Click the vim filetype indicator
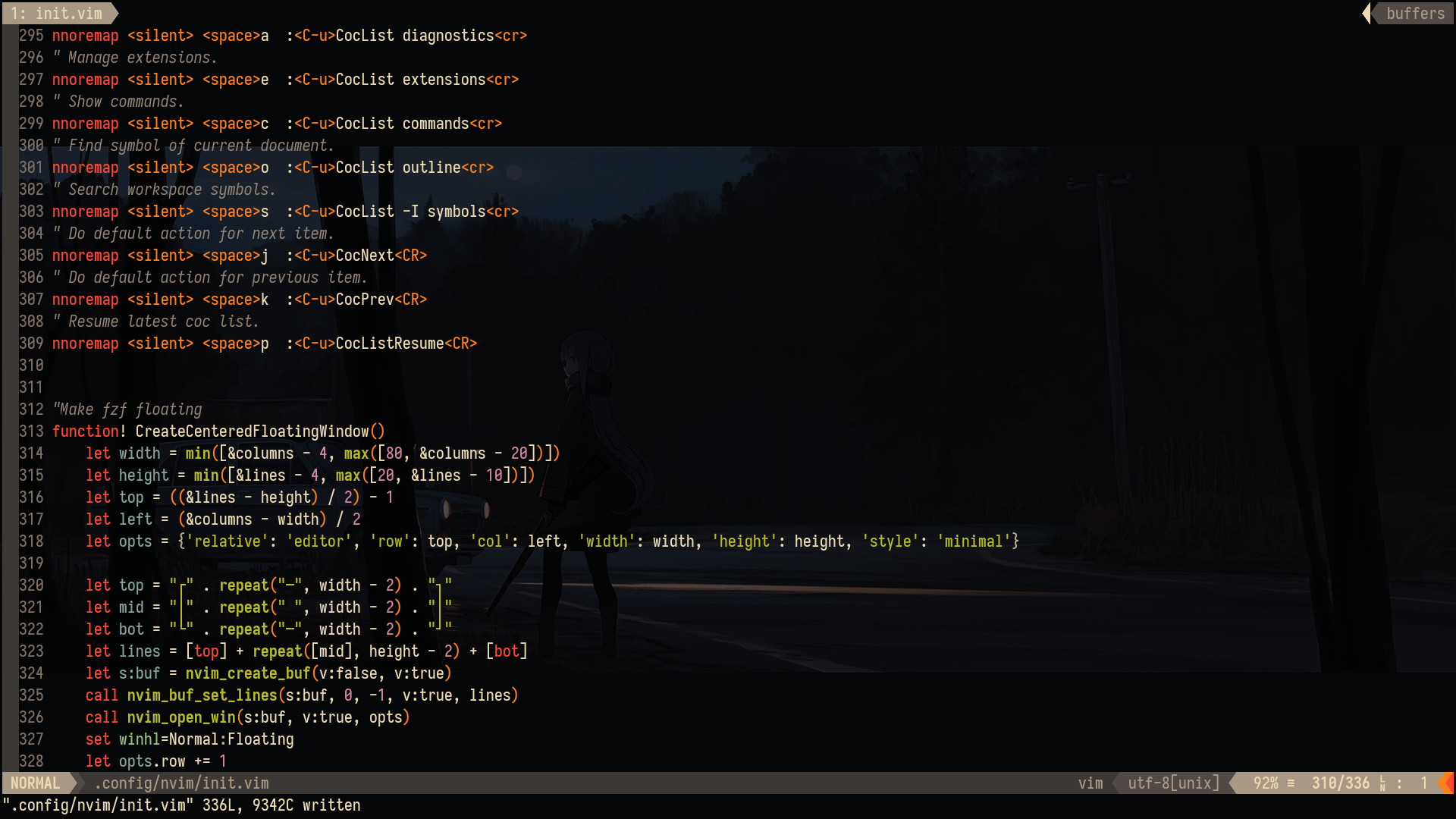 (1090, 783)
